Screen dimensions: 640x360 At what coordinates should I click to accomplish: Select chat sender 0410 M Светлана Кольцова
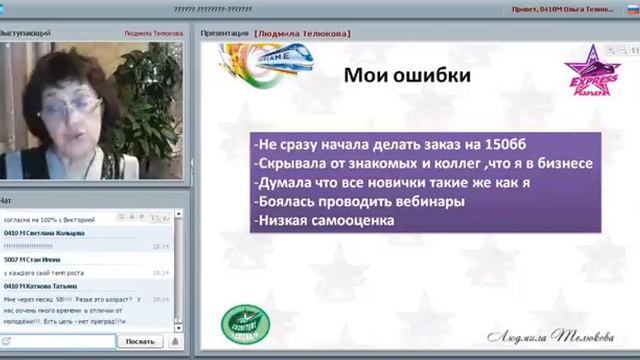tap(44, 233)
